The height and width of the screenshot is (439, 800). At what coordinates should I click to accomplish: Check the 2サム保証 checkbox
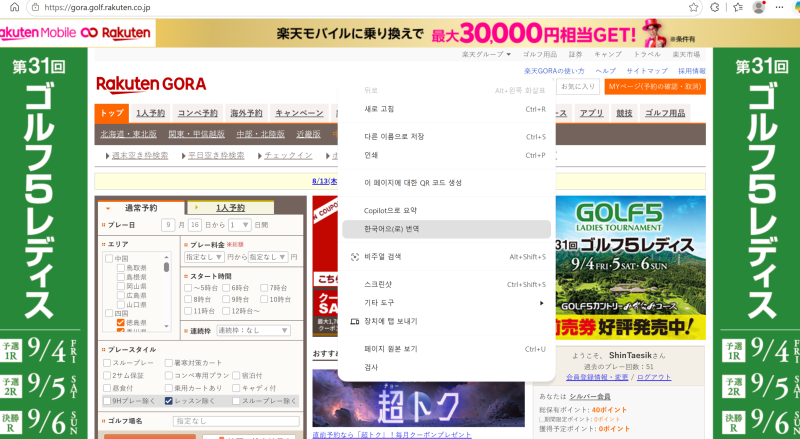(x=107, y=375)
